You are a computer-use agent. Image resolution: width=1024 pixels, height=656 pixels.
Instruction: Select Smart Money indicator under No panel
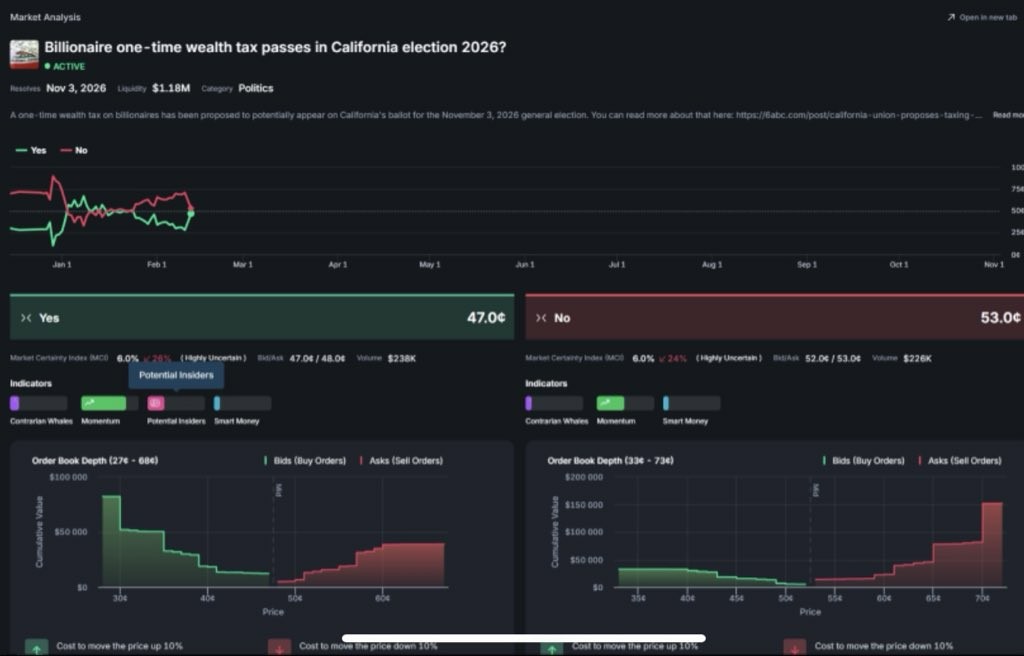click(692, 403)
